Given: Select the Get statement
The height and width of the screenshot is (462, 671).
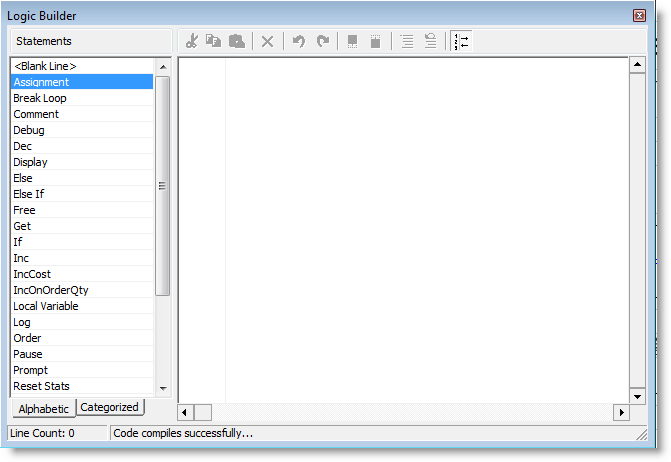Looking at the screenshot, I should [x=82, y=226].
